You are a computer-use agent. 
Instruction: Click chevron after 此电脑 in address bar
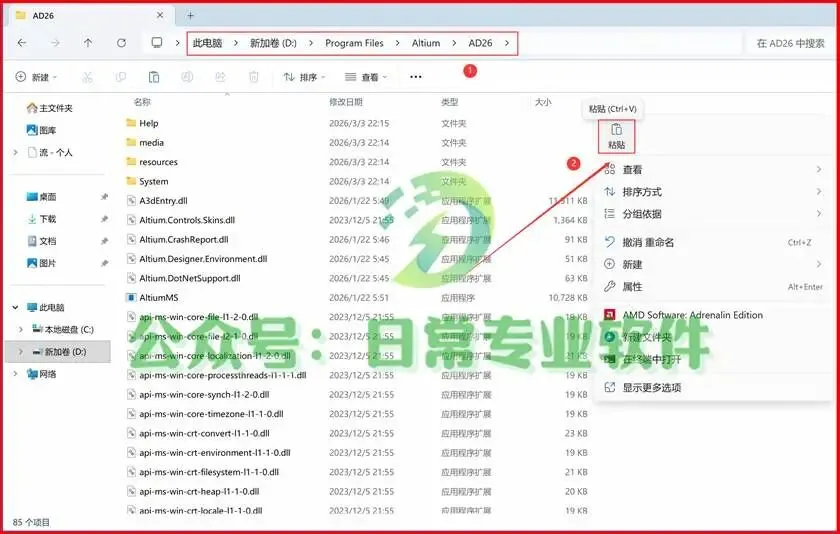[236, 43]
